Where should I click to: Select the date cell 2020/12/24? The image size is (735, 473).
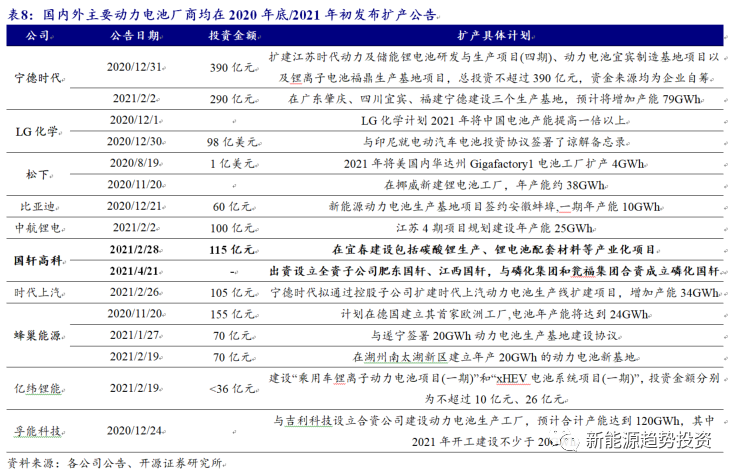[135, 431]
